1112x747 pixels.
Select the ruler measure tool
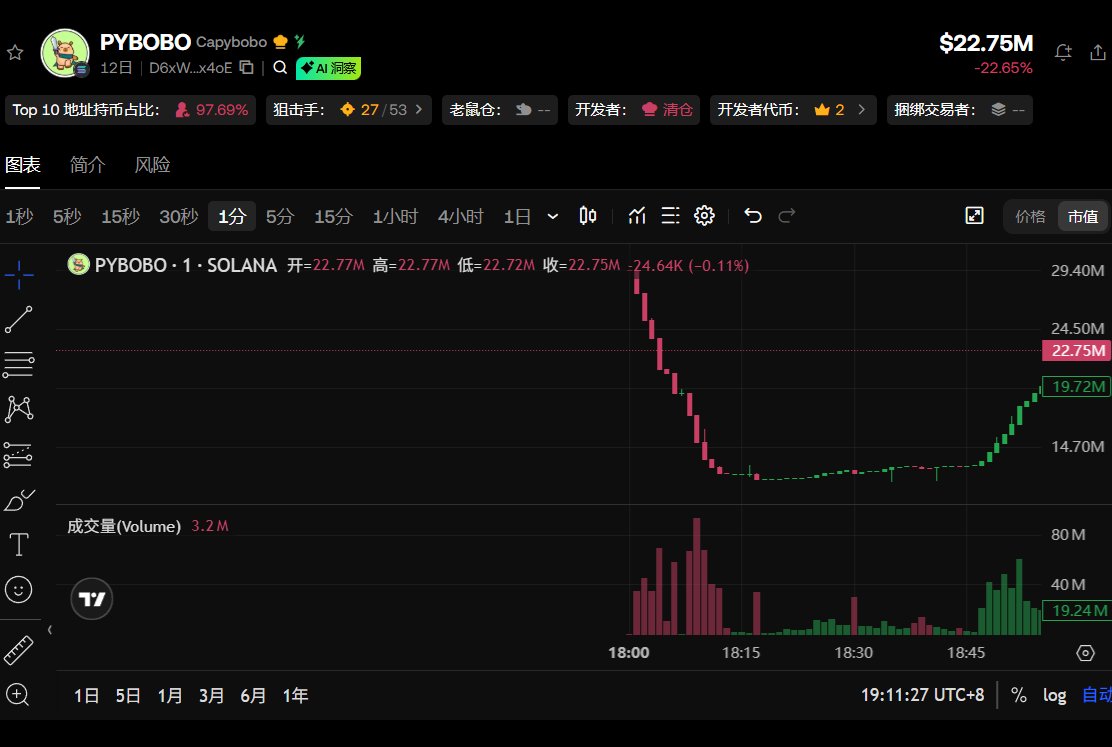coord(18,650)
